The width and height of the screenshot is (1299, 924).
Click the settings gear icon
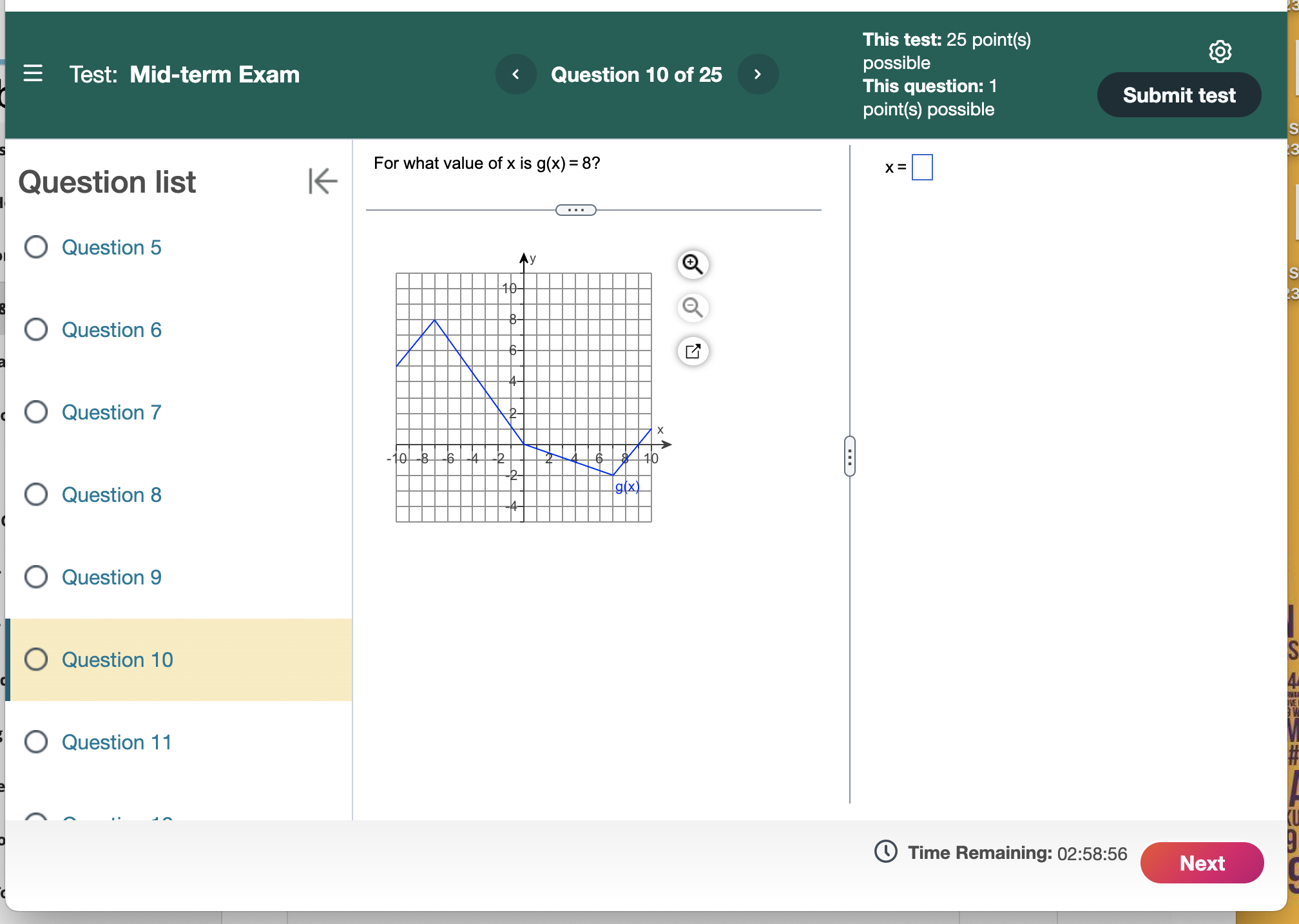point(1220,52)
